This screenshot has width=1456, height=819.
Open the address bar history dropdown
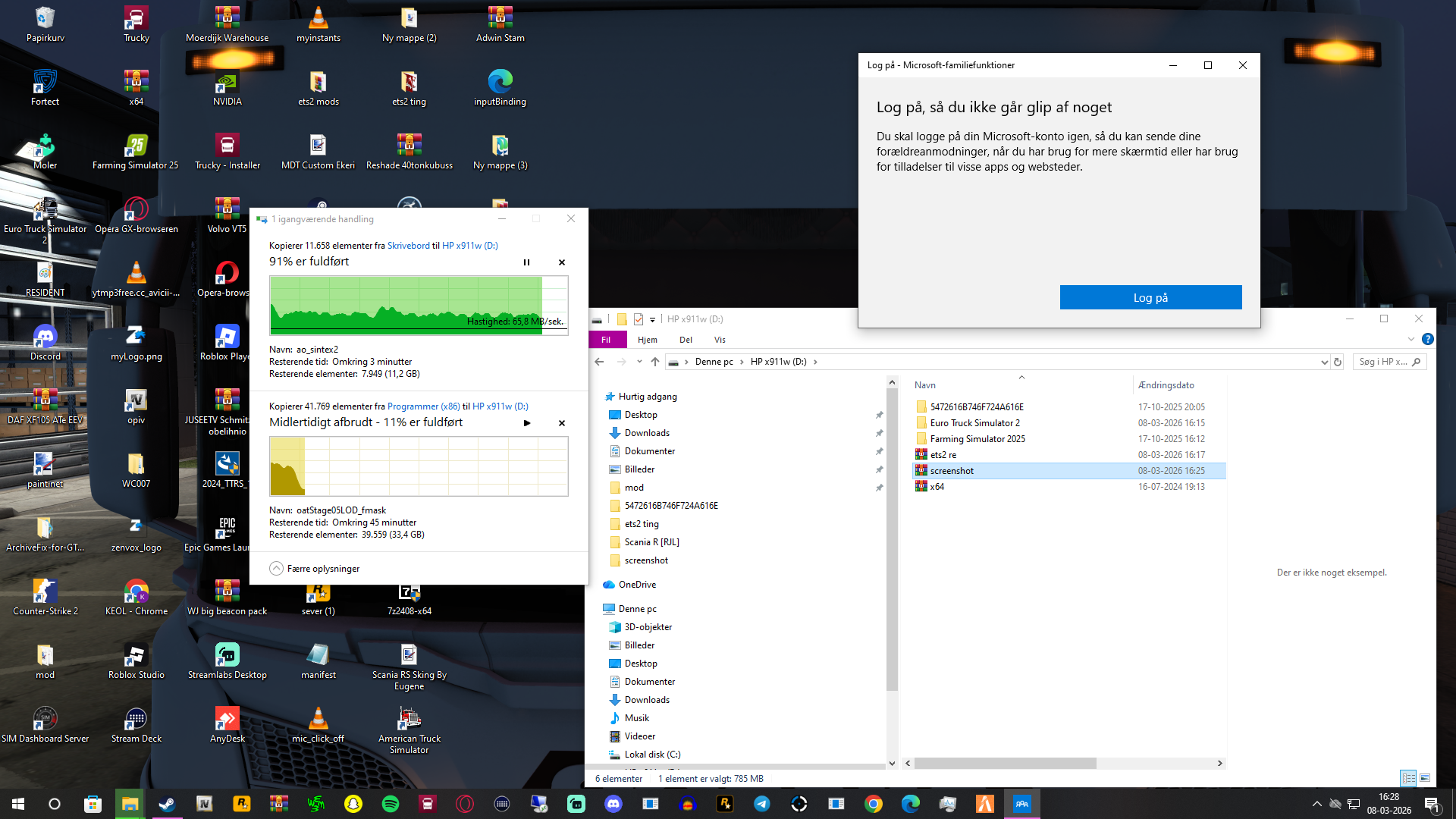tap(1324, 362)
